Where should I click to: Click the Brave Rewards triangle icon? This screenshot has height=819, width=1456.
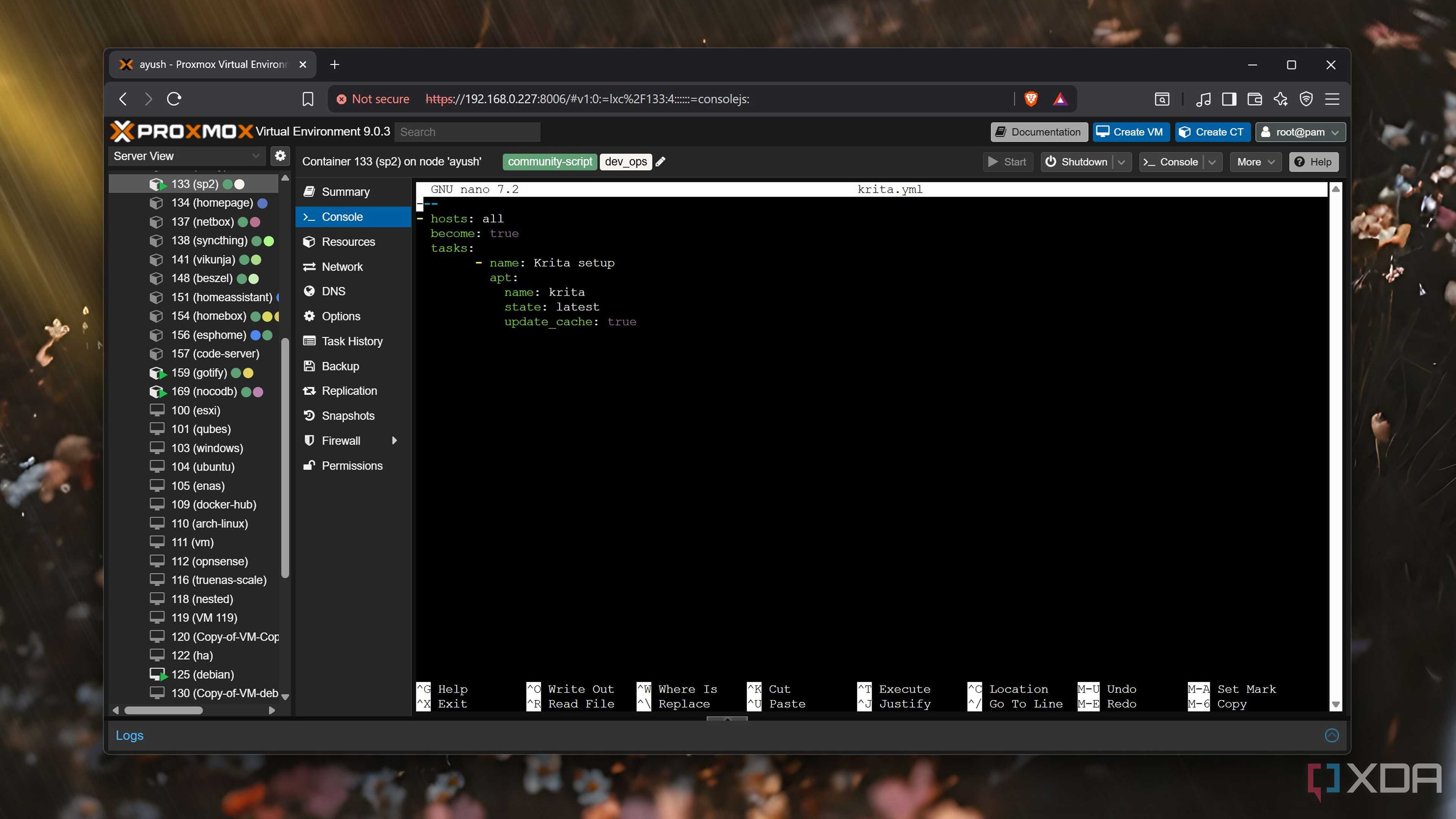coord(1060,99)
